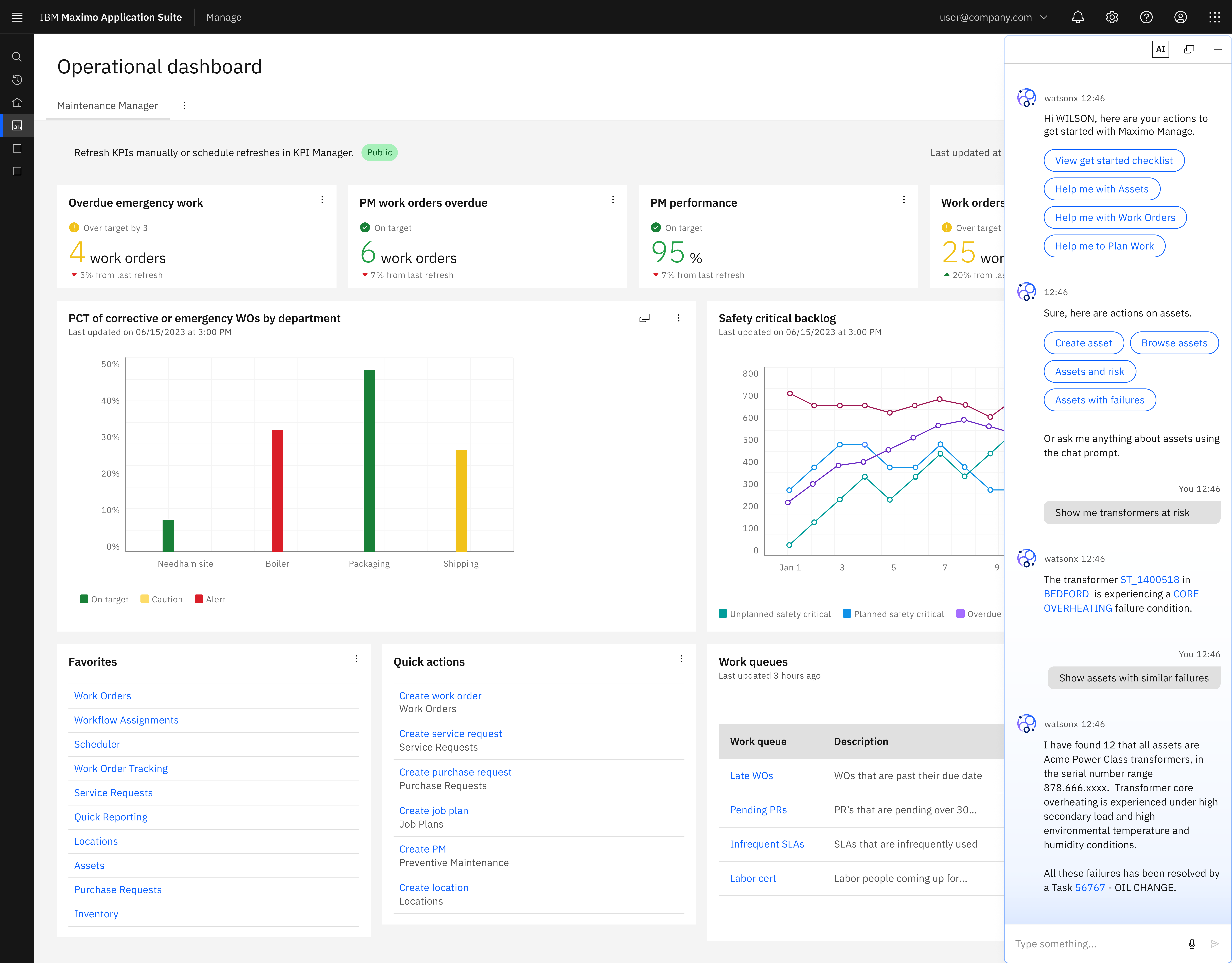Image resolution: width=1232 pixels, height=963 pixels.
Task: Click the Type something chat input field
Action: point(1094,944)
